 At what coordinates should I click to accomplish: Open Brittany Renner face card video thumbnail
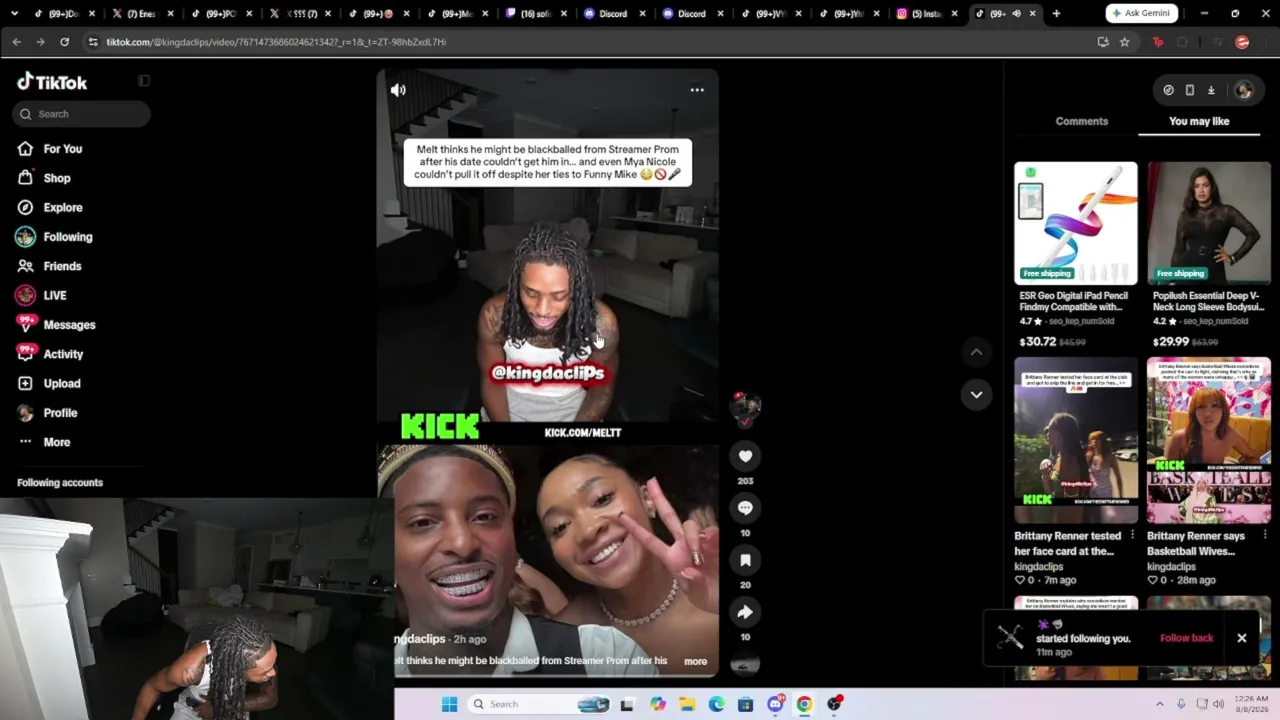[1076, 441]
